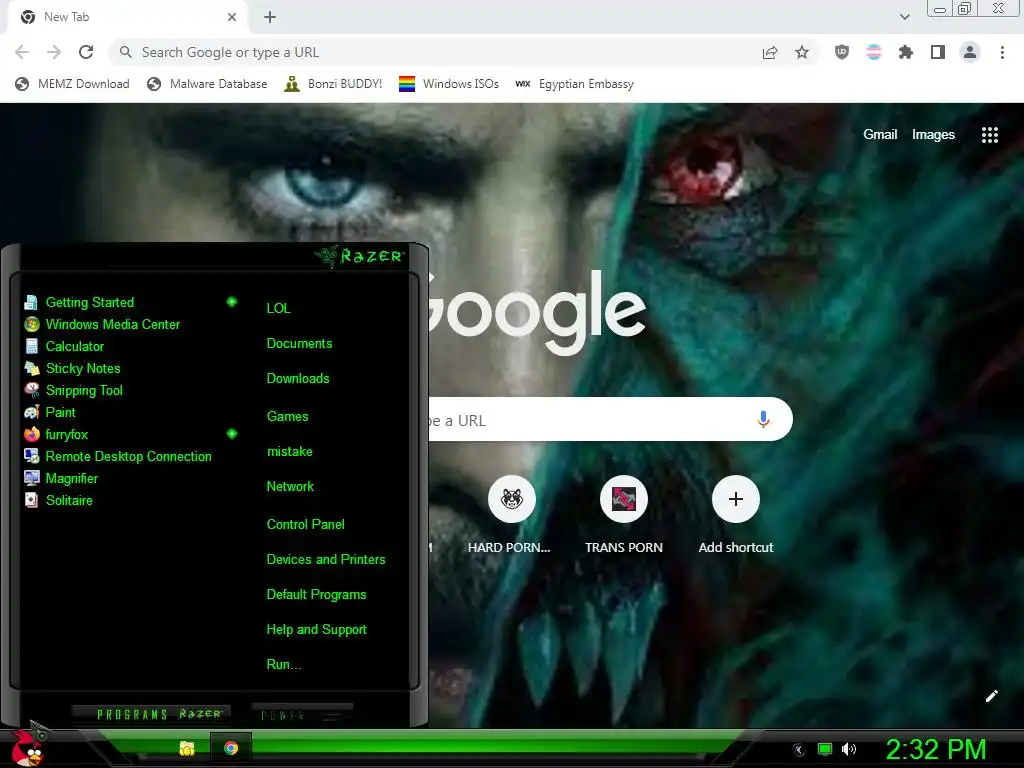Open the Google apps grid icon

(989, 135)
